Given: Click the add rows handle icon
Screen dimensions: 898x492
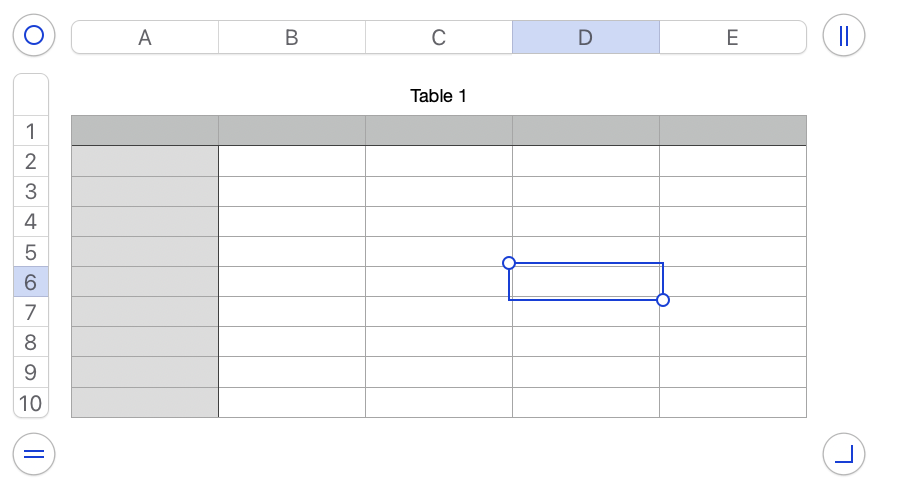Looking at the screenshot, I should (34, 454).
